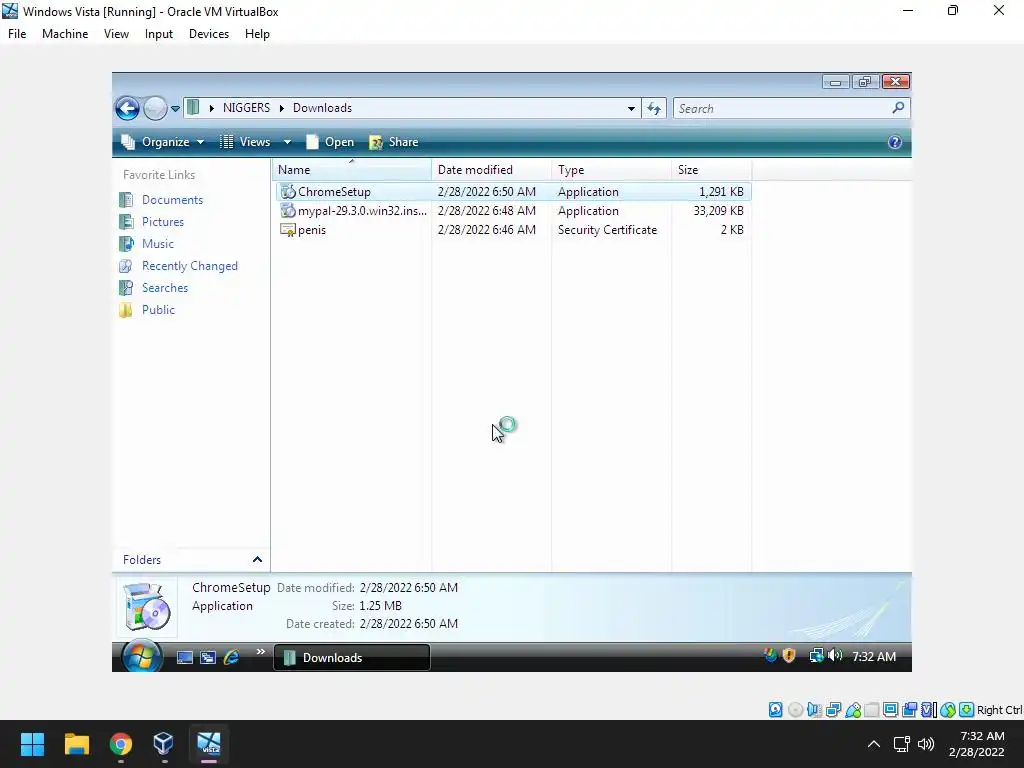Select the ChromeSetup file icon
1024x768 pixels.
[x=288, y=191]
